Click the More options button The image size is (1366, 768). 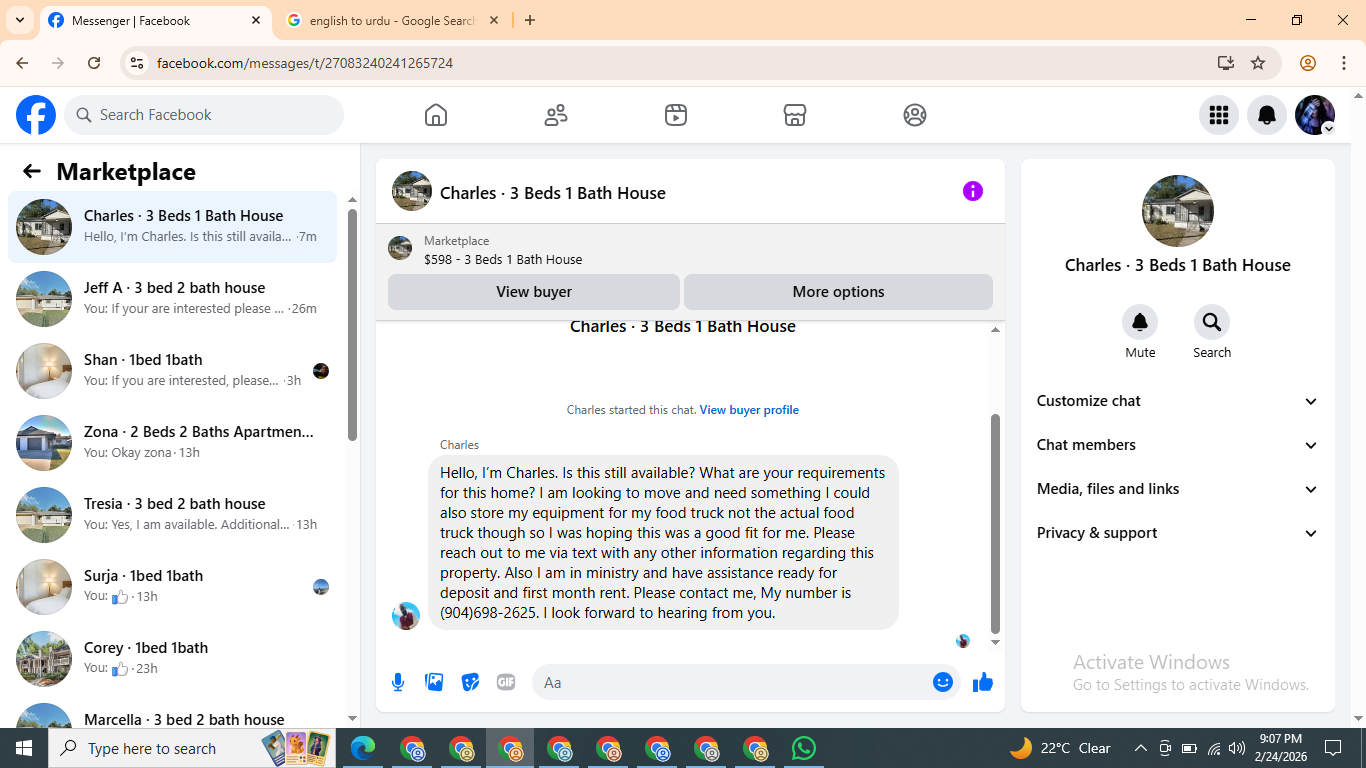[x=838, y=292]
